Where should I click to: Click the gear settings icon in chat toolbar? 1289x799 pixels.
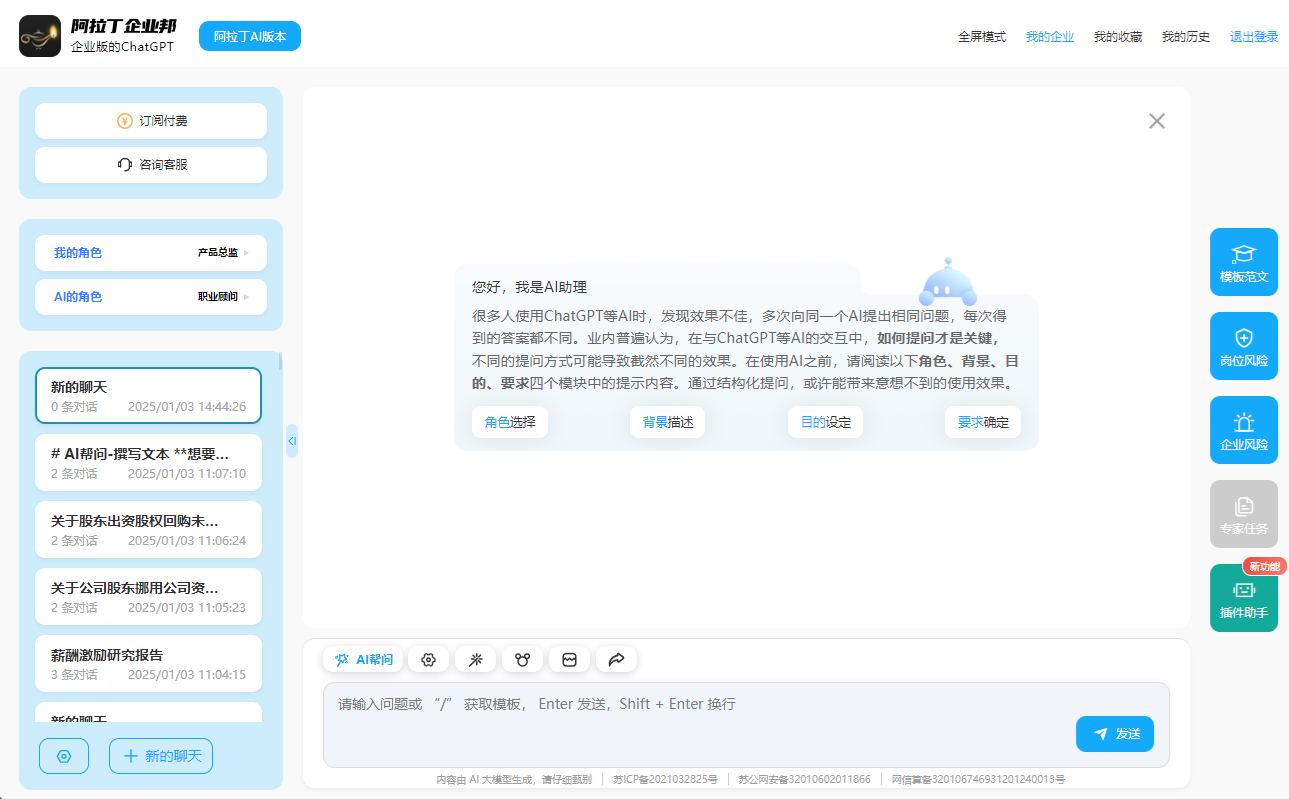pos(429,660)
